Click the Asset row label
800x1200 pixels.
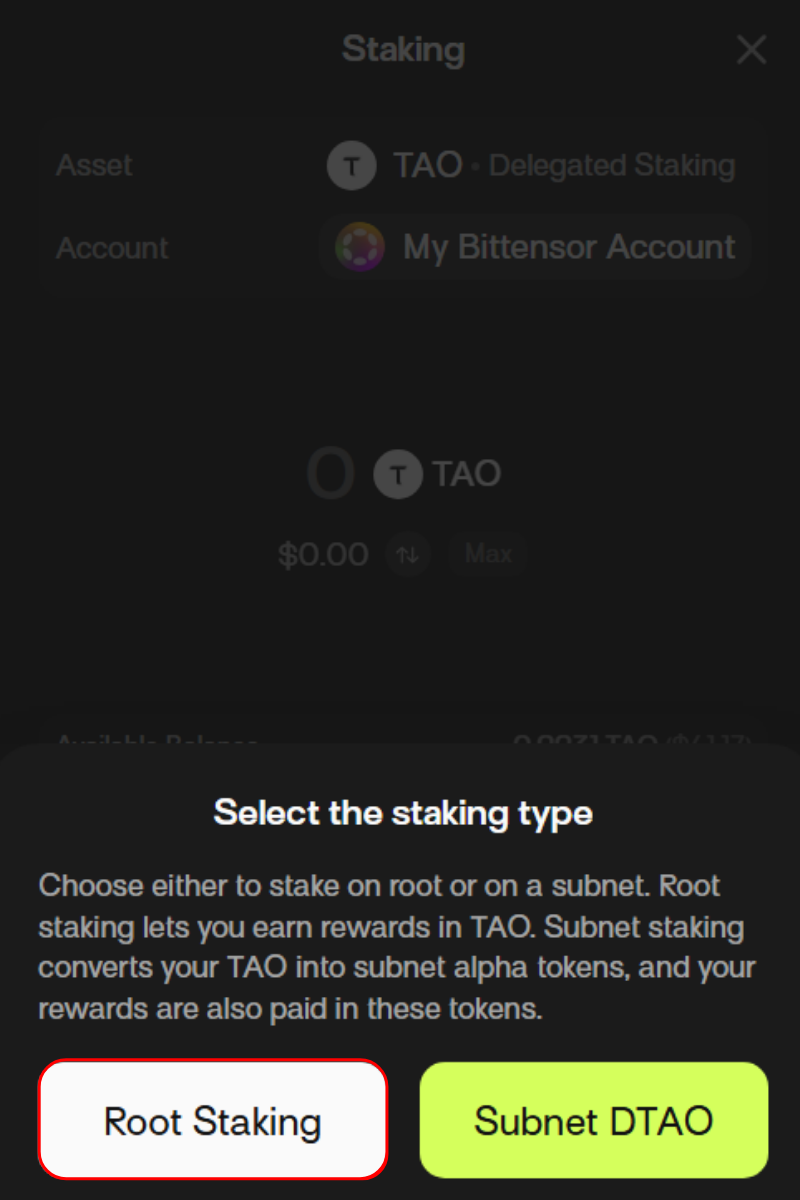95,165
